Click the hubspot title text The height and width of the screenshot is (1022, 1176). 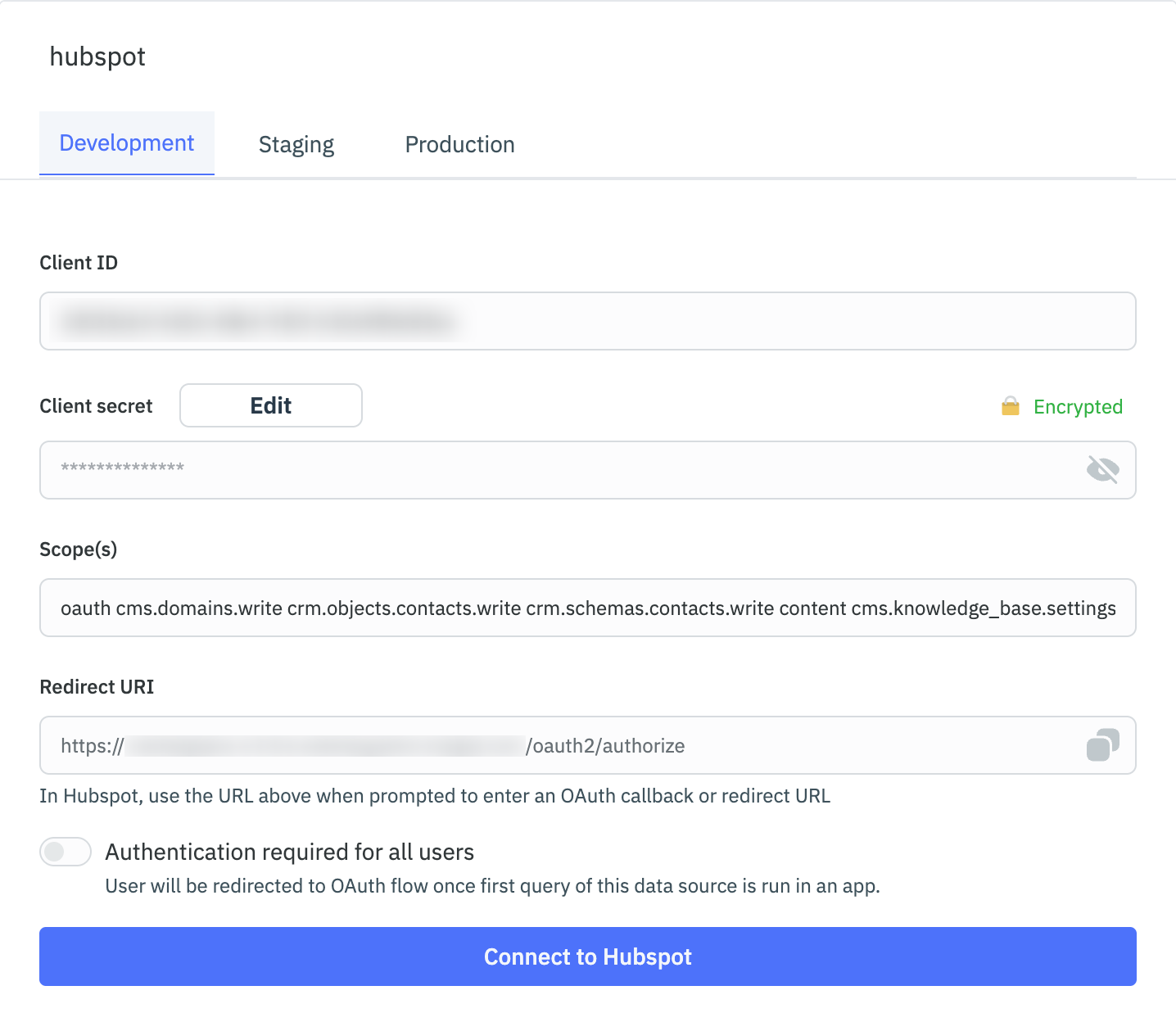pyautogui.click(x=97, y=57)
